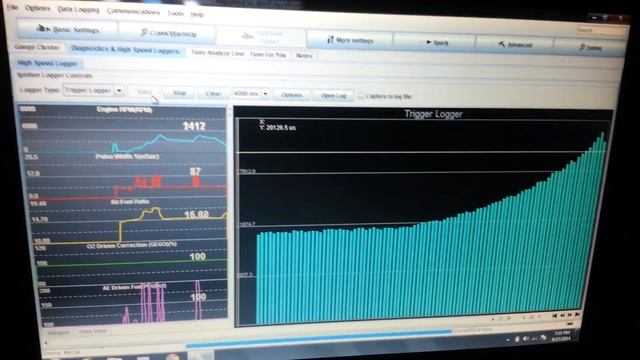The width and height of the screenshot is (640, 360).
Task: Click the Trigger Logger combo box text
Action: pyautogui.click(x=88, y=90)
